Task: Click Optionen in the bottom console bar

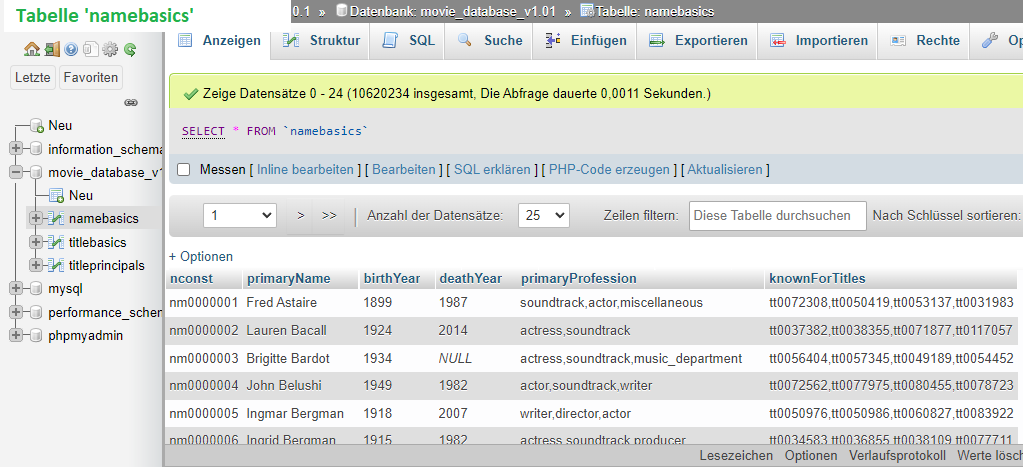Action: click(x=811, y=455)
